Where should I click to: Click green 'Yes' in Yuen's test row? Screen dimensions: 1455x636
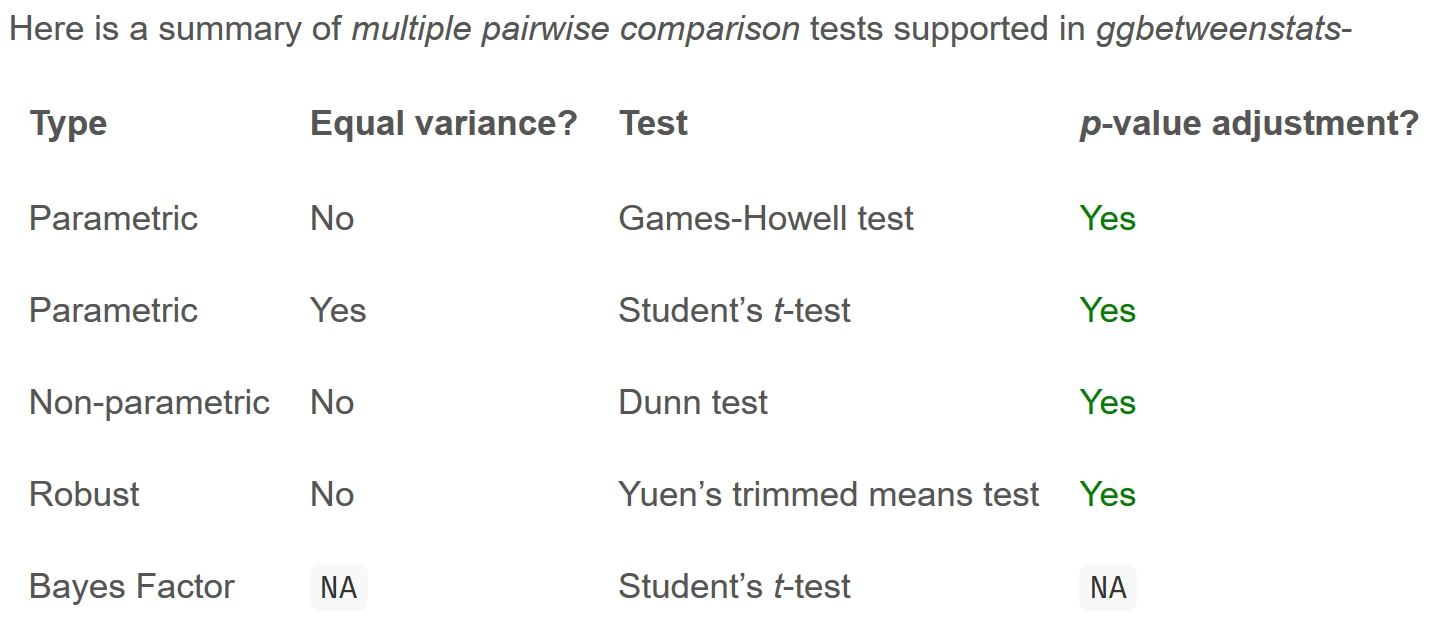[x=1107, y=494]
